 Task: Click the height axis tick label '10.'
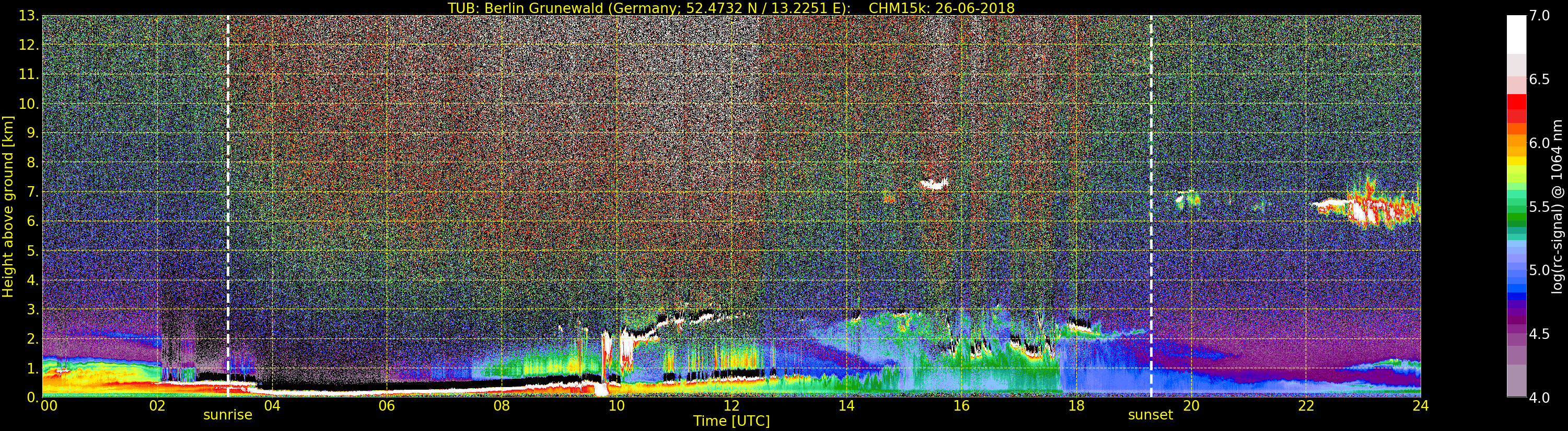pos(28,104)
